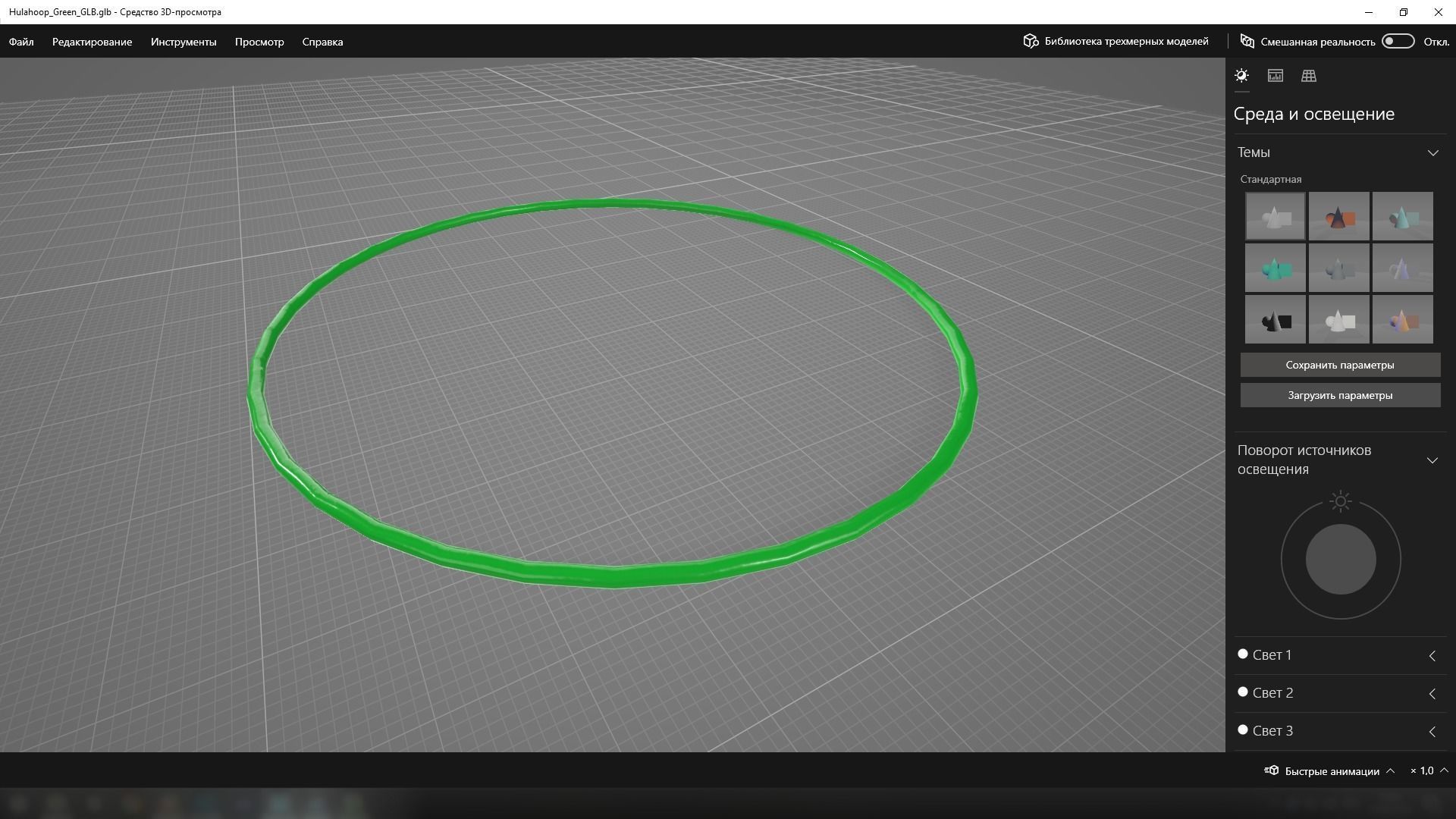Toggle the Mixed reality switch

(1398, 41)
